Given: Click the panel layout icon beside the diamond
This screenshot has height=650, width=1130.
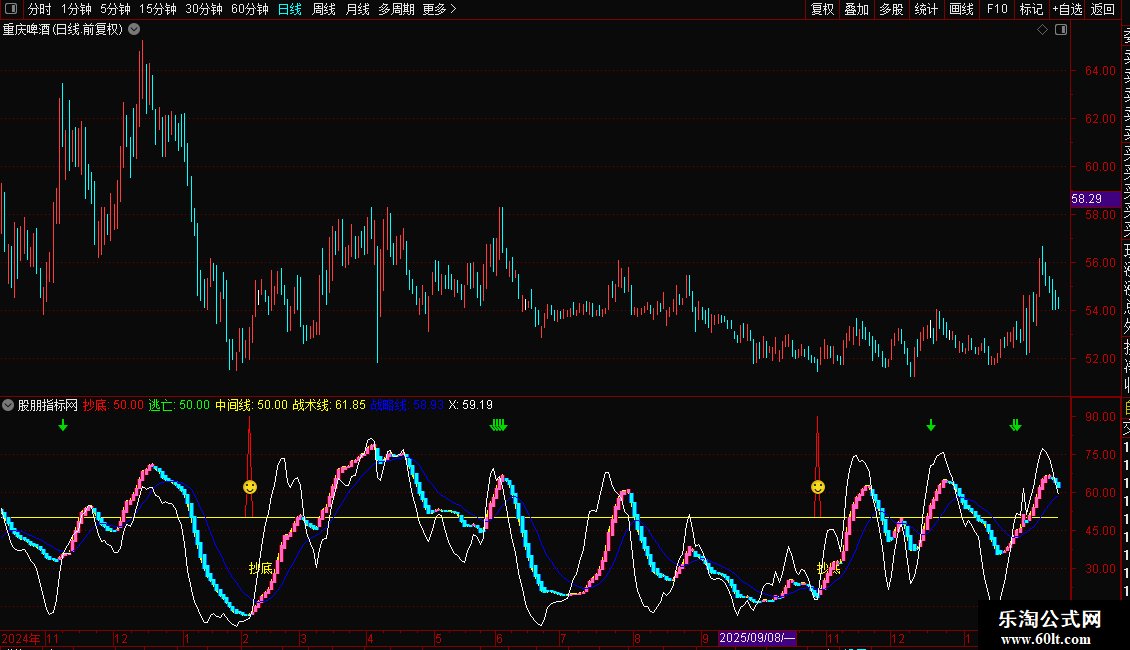Looking at the screenshot, I should click(1060, 30).
